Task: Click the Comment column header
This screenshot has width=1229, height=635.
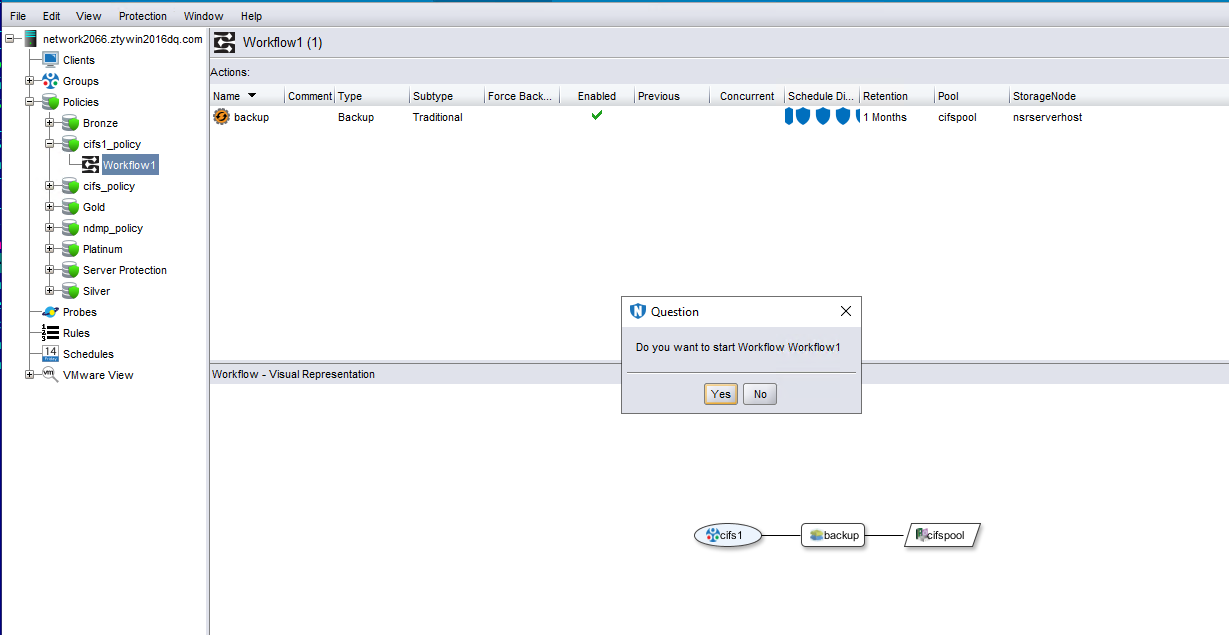Action: [309, 96]
